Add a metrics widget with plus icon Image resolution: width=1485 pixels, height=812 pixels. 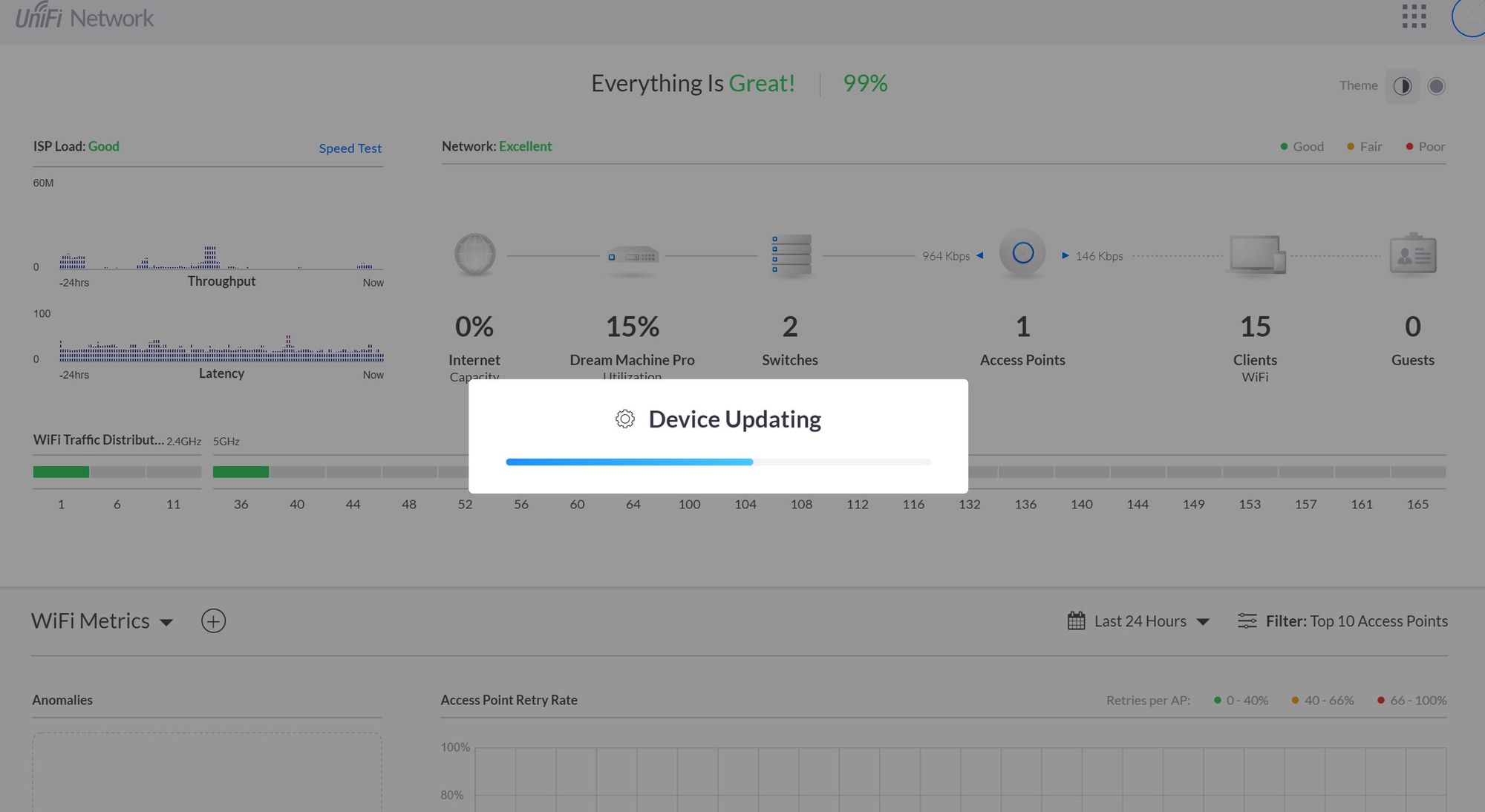[x=213, y=621]
